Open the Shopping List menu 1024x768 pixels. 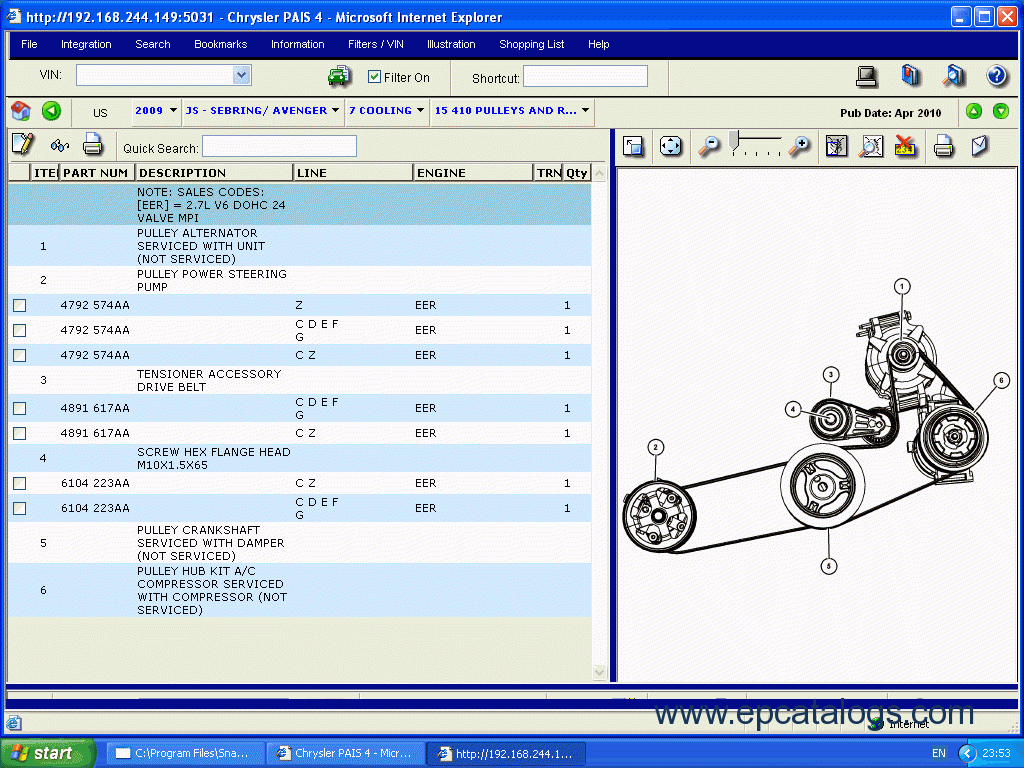[532, 44]
